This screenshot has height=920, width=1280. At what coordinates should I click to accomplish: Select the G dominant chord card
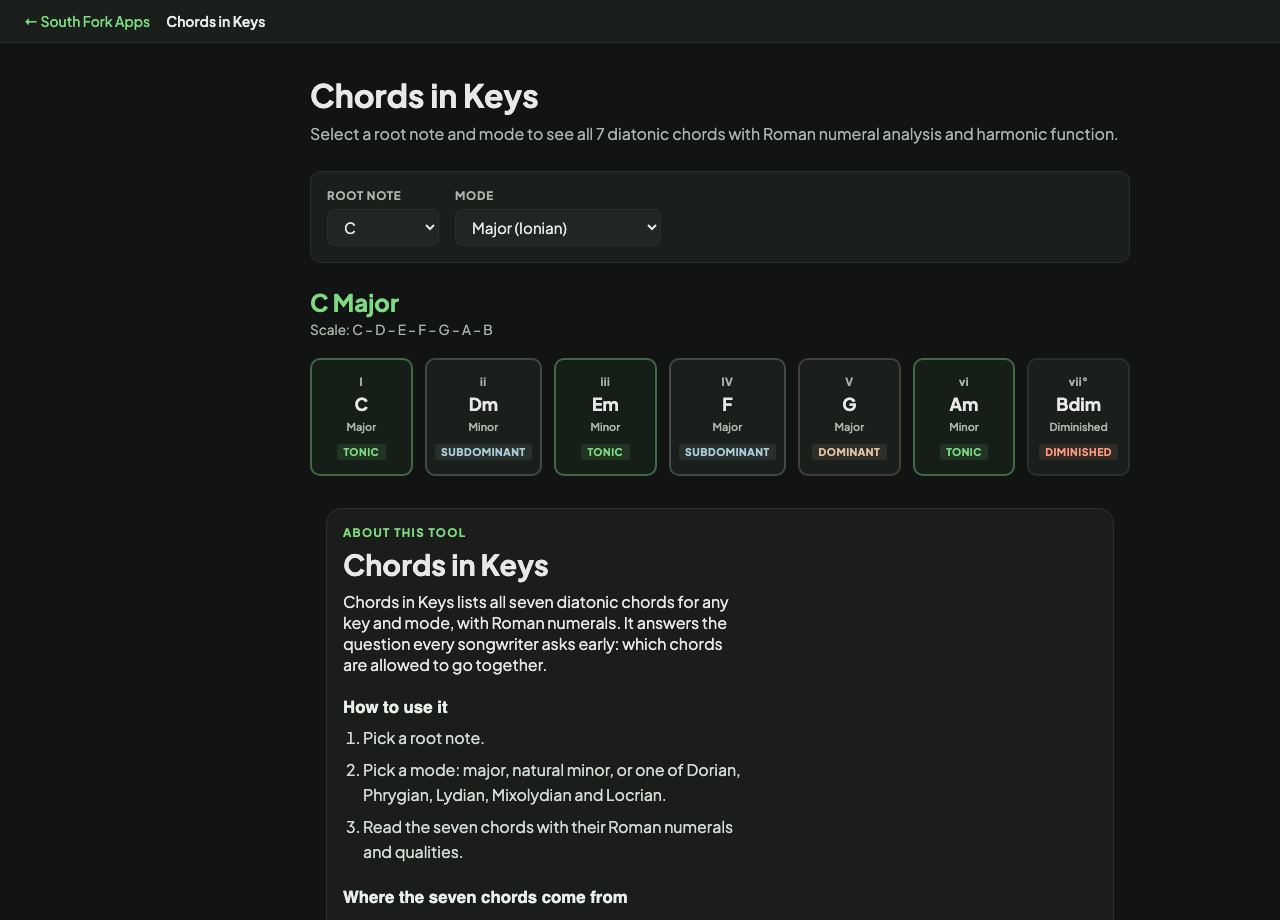click(849, 417)
